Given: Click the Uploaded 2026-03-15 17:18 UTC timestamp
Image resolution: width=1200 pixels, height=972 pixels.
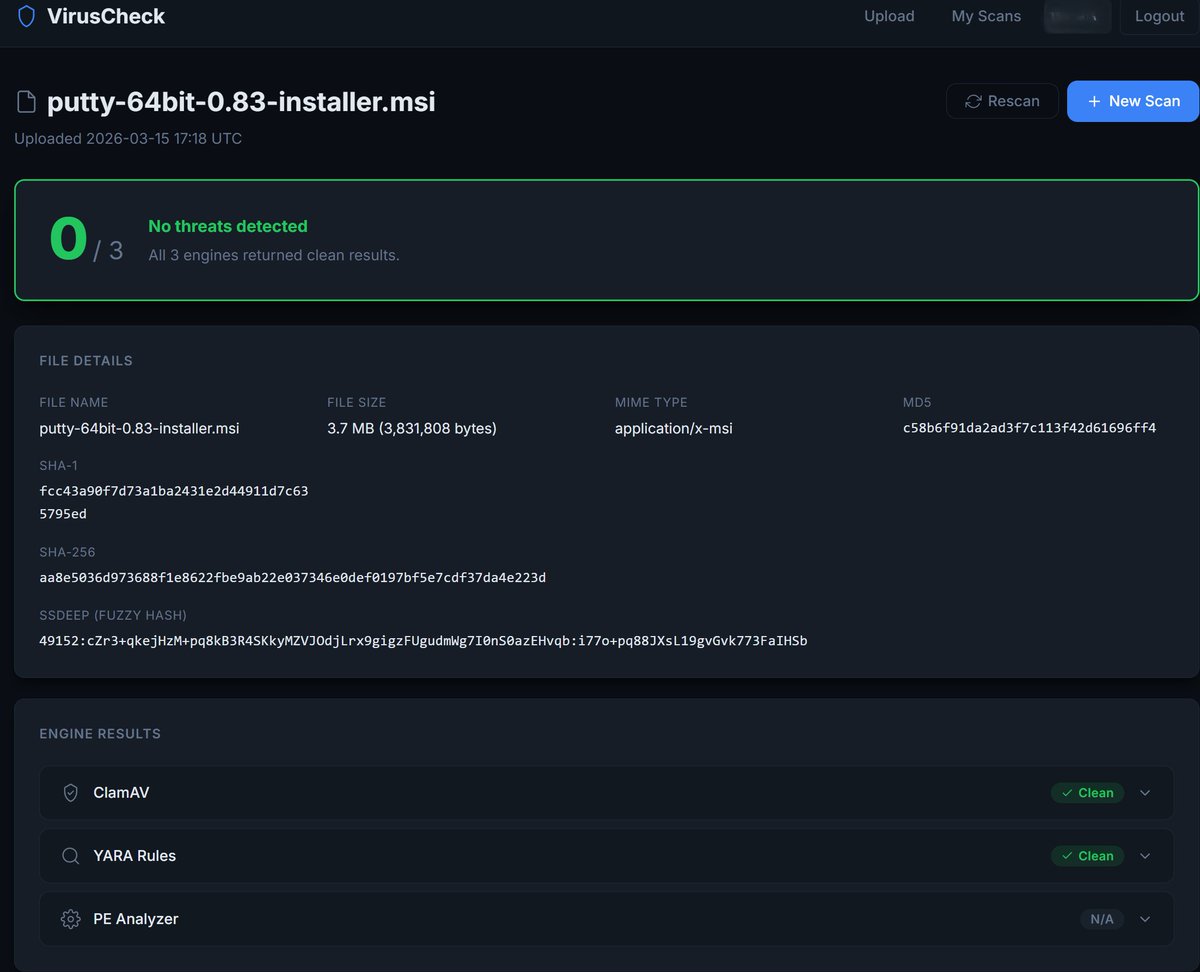Looking at the screenshot, I should 128,138.
